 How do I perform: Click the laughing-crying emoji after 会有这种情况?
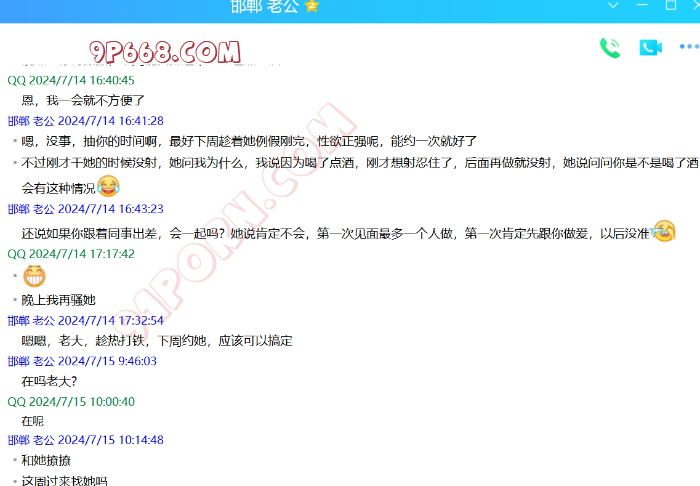tap(109, 186)
